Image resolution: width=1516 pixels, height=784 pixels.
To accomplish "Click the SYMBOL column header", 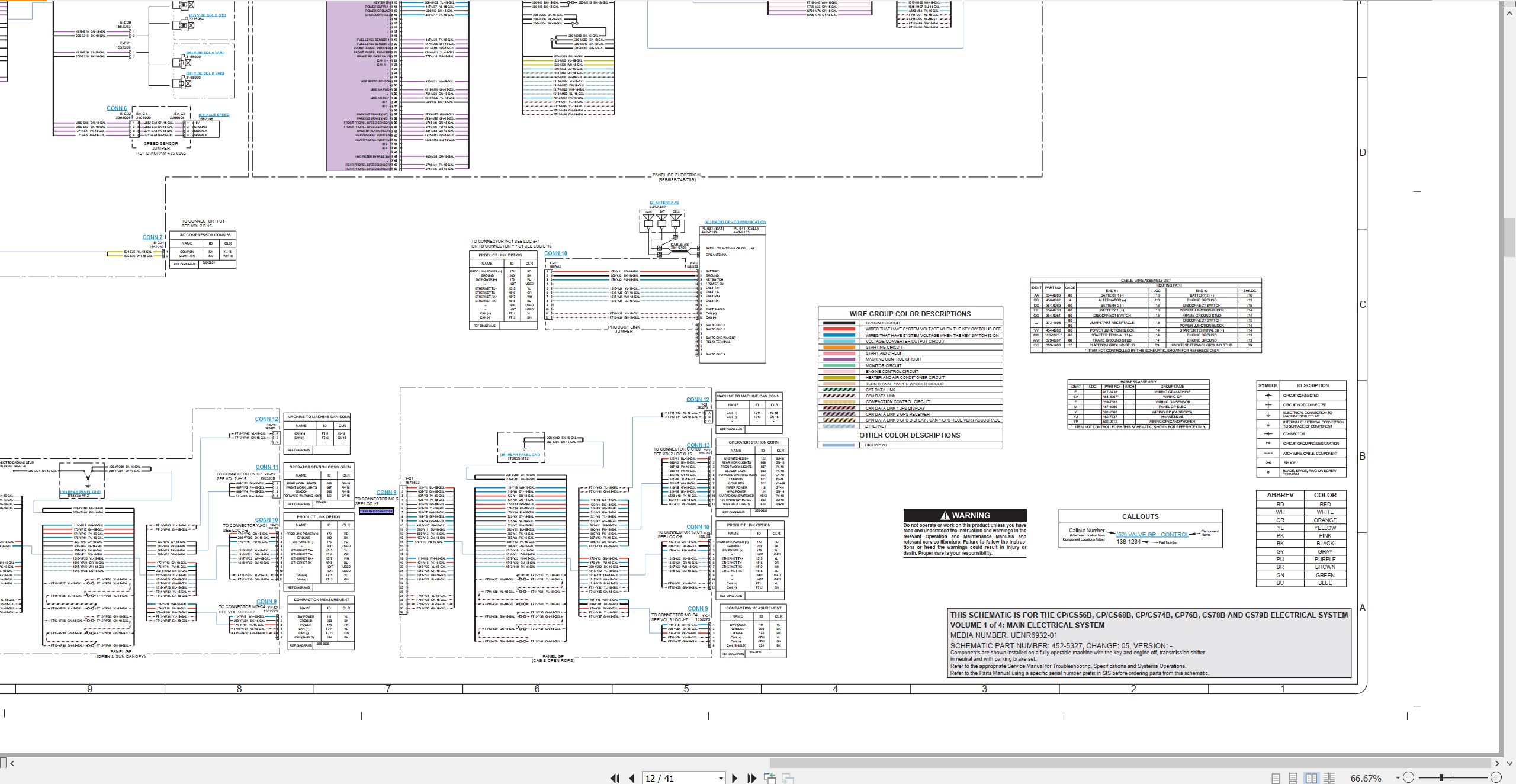I will [1268, 385].
